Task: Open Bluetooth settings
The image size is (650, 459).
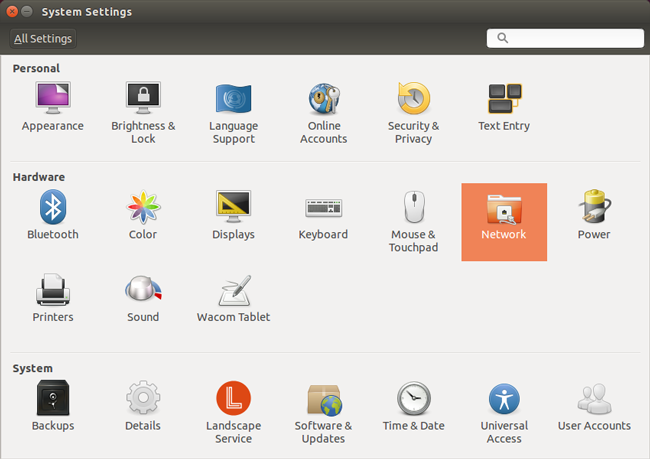Action: (x=53, y=214)
